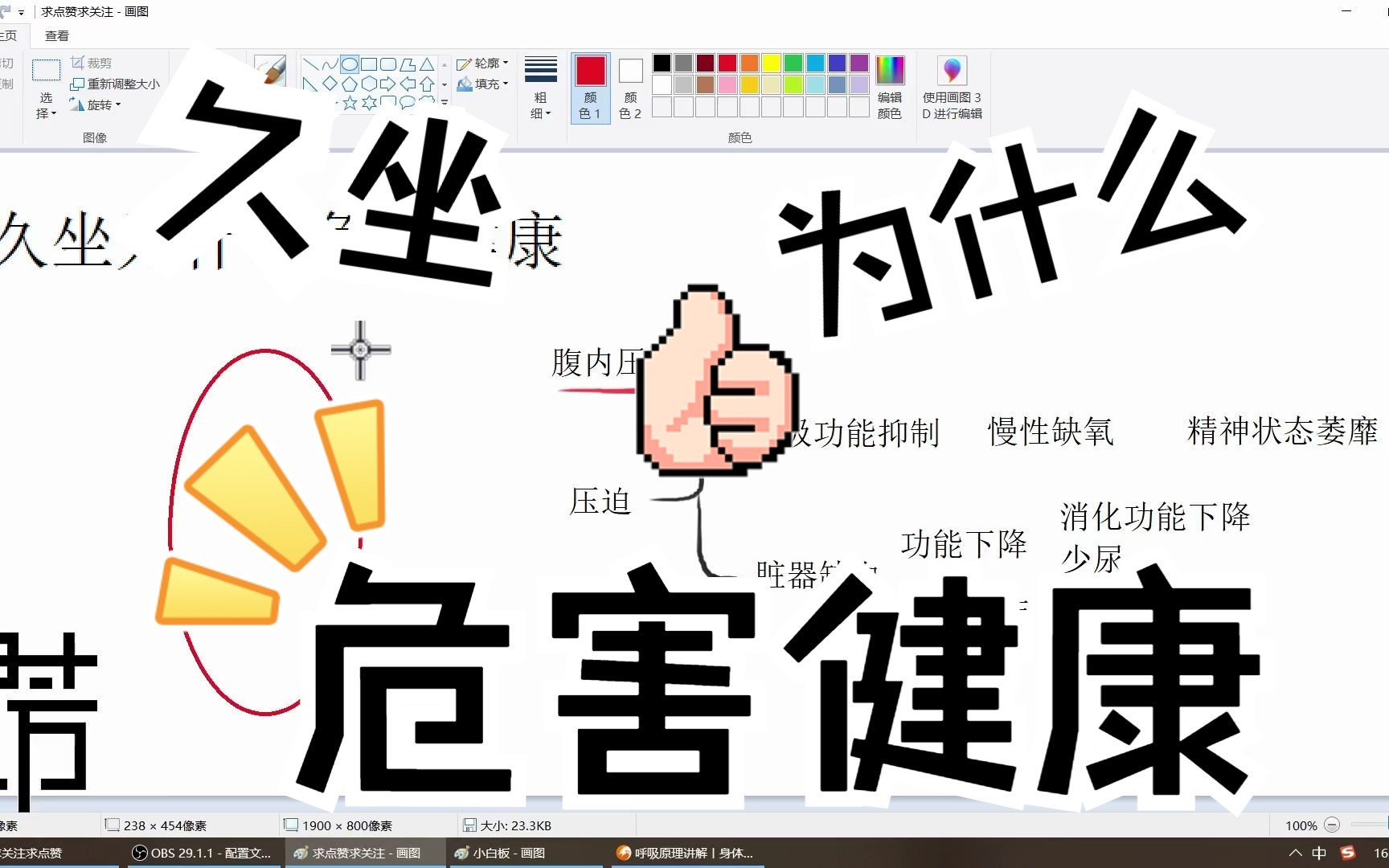Select the Oval callout shape
Screen dimensions: 1389x868
point(408,102)
